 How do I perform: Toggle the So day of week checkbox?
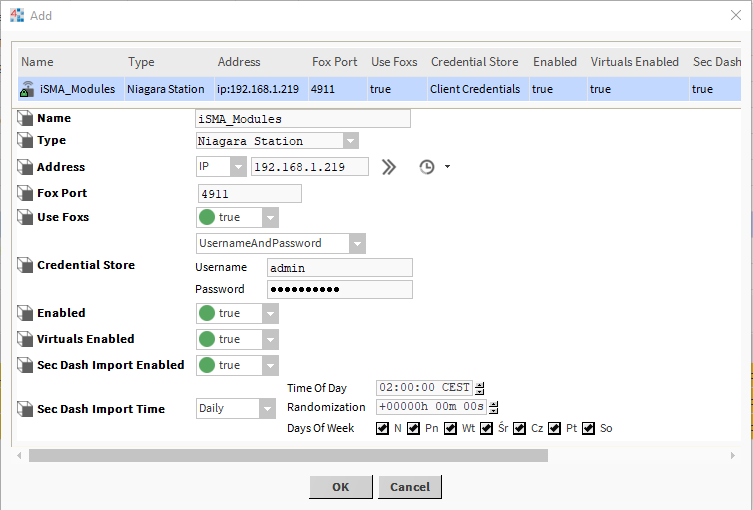[589, 428]
